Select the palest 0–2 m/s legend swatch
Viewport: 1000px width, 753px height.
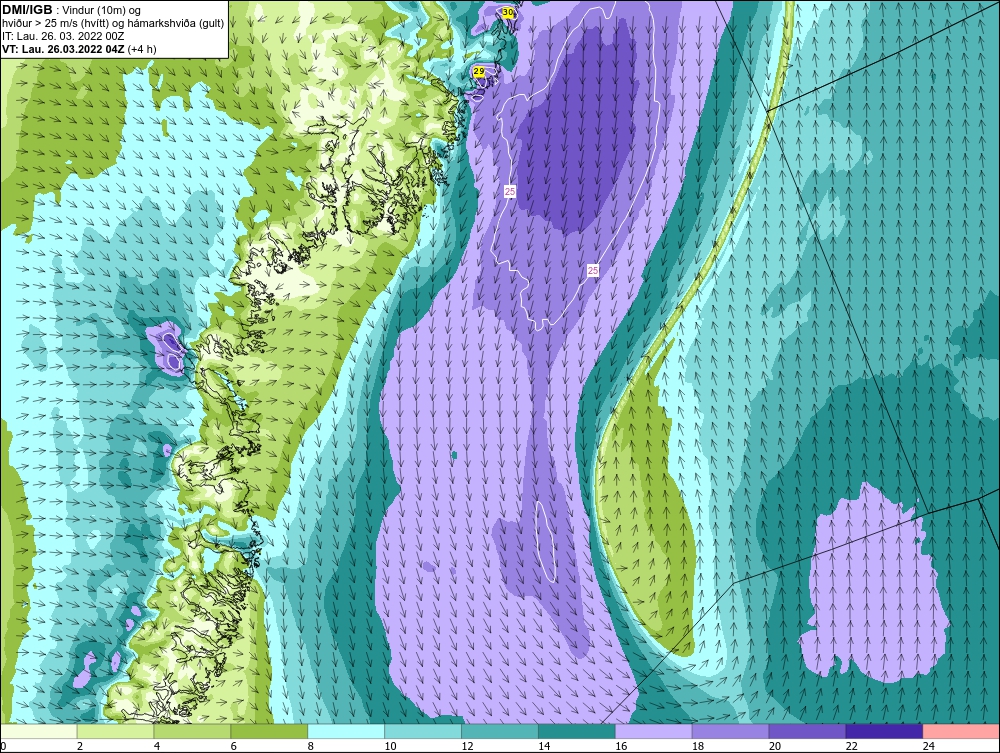pyautogui.click(x=38, y=731)
